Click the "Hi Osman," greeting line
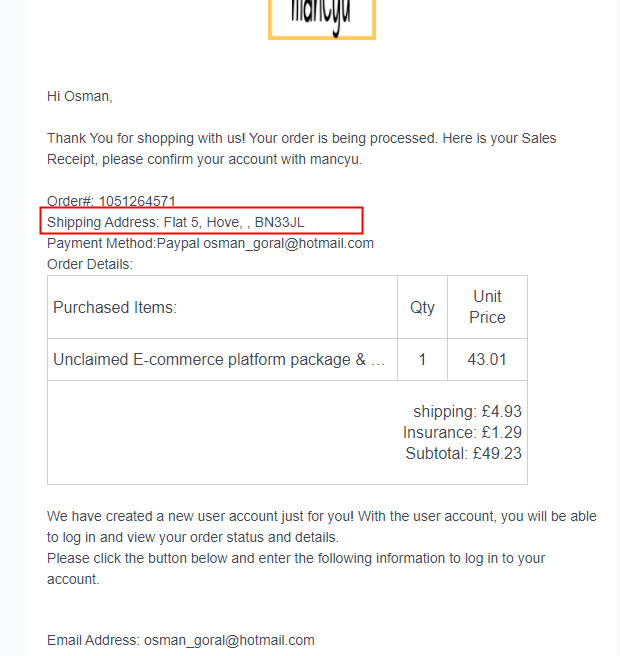620x656 pixels. pos(80,97)
